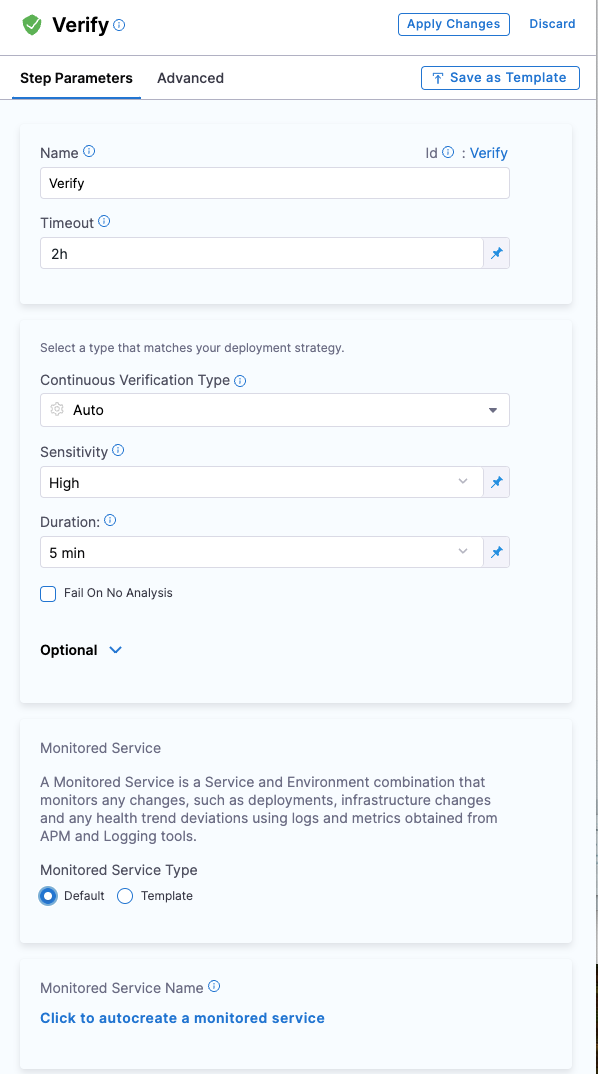Image resolution: width=598 pixels, height=1074 pixels.
Task: Click the info icon next to Sensitivity
Action: point(117,450)
